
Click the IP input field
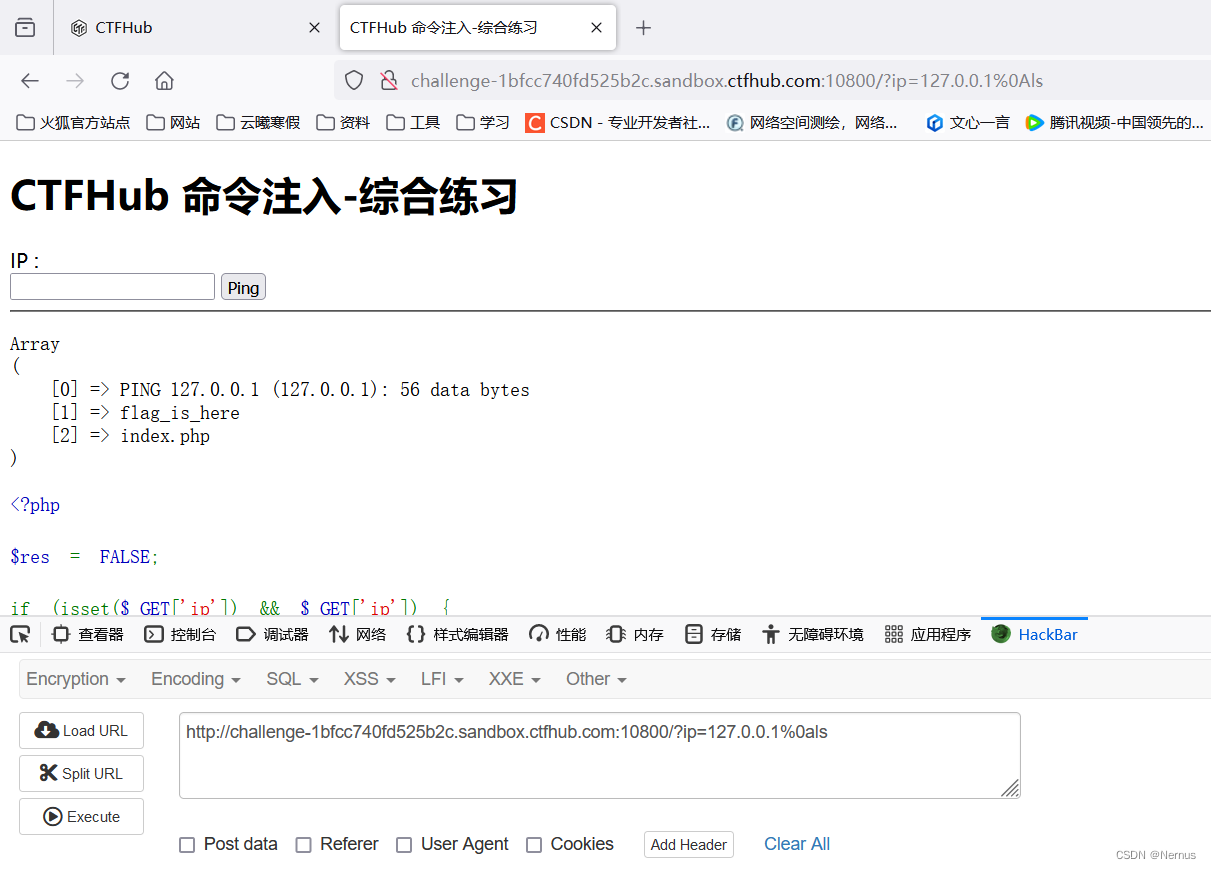(112, 287)
